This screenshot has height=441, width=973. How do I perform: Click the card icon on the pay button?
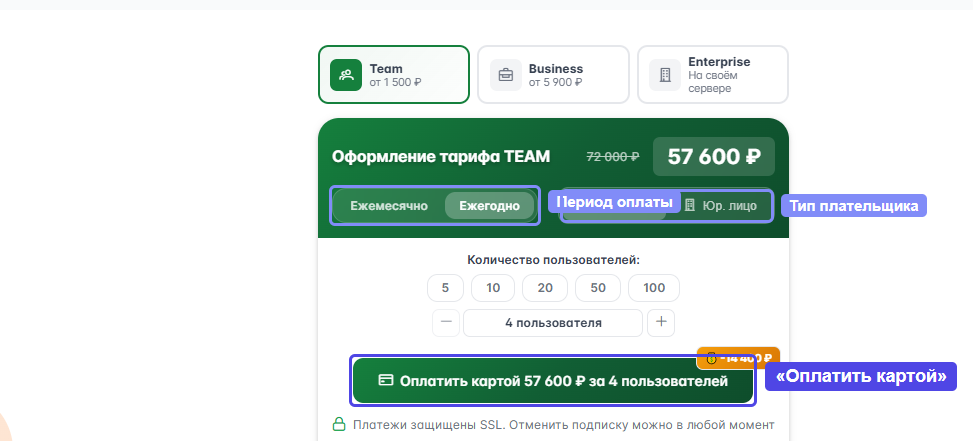tap(386, 381)
